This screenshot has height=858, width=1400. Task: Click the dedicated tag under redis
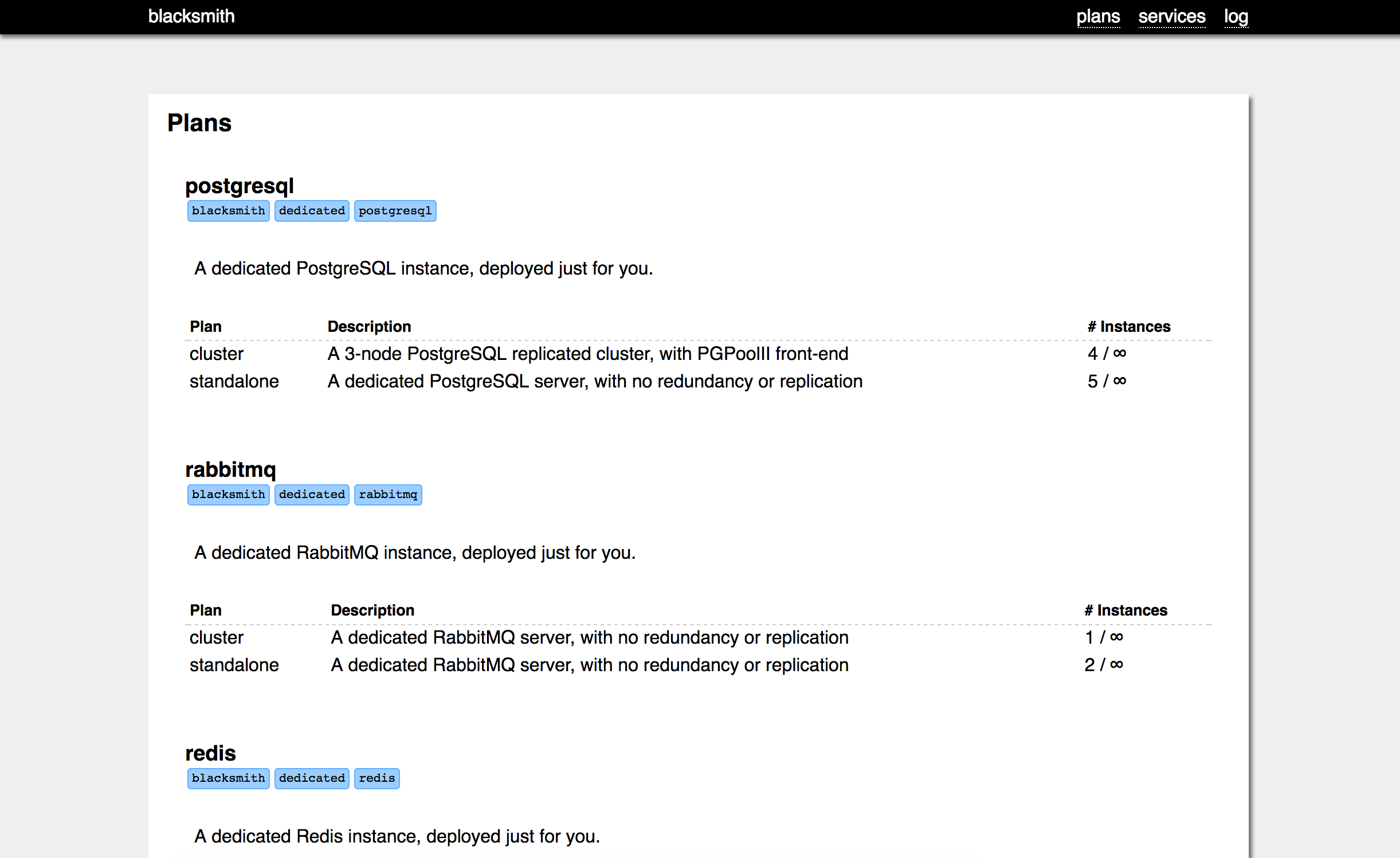coord(312,778)
